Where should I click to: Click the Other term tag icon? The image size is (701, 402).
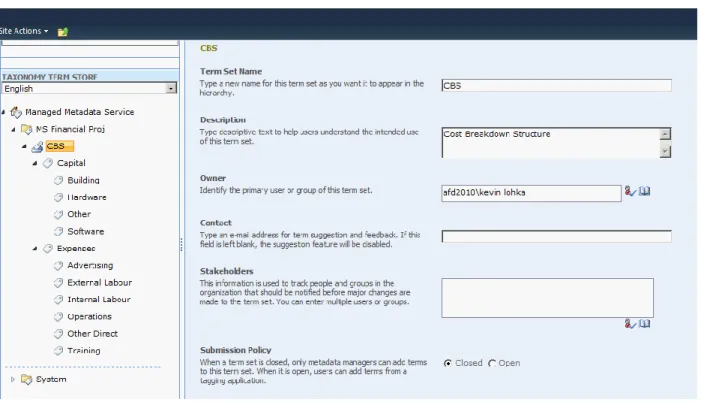59,214
